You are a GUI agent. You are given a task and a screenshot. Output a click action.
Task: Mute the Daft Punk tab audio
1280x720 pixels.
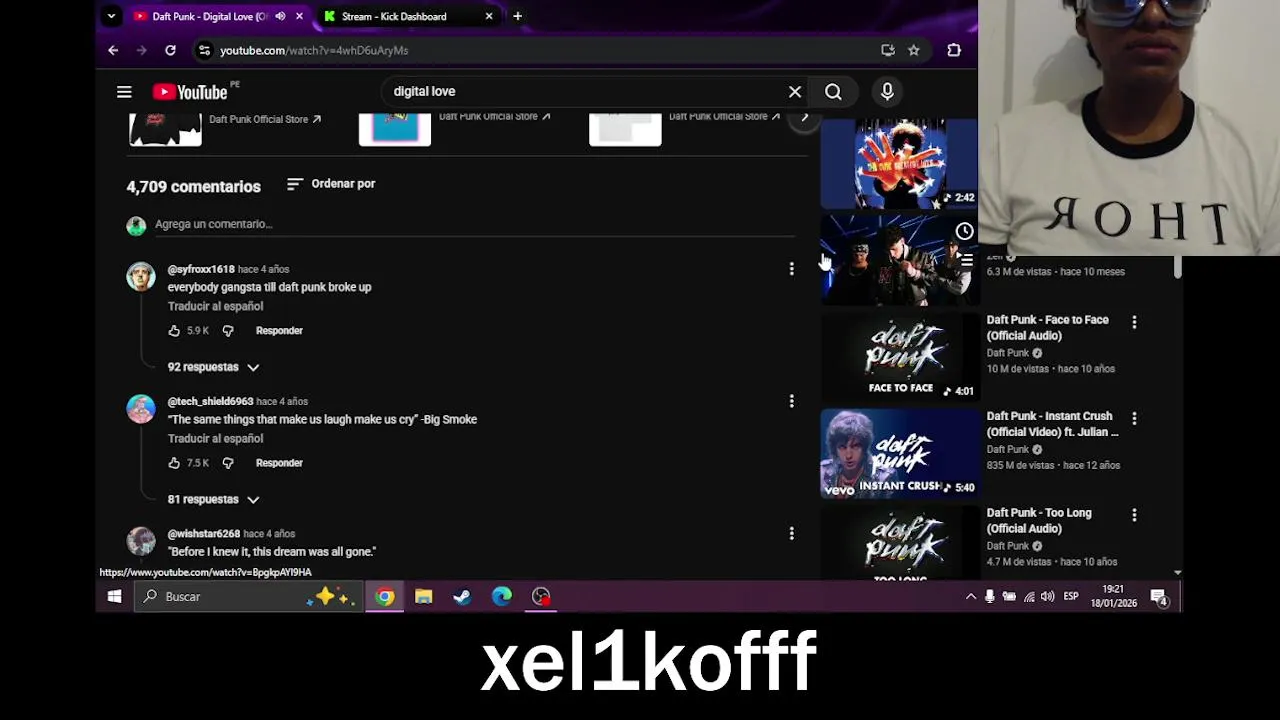click(280, 16)
